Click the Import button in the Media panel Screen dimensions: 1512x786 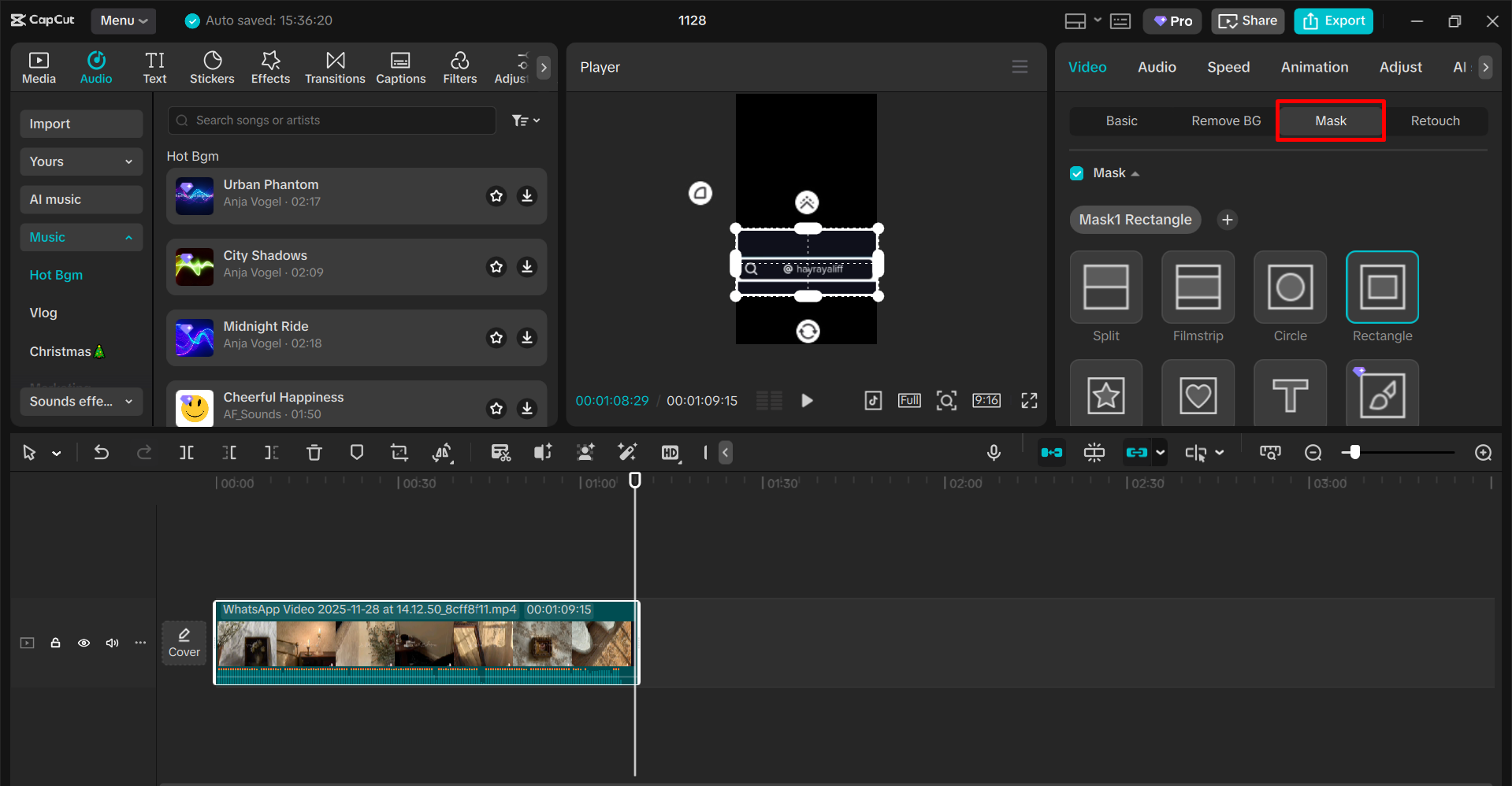tap(80, 124)
